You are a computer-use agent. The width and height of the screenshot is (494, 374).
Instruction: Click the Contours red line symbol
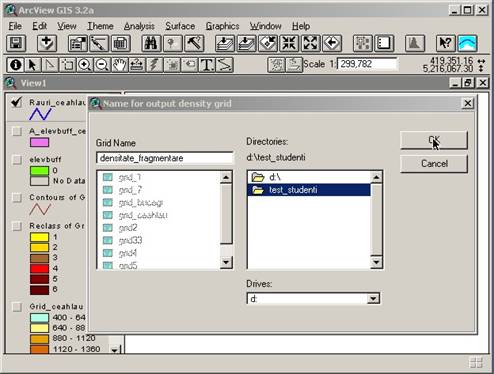(40, 210)
